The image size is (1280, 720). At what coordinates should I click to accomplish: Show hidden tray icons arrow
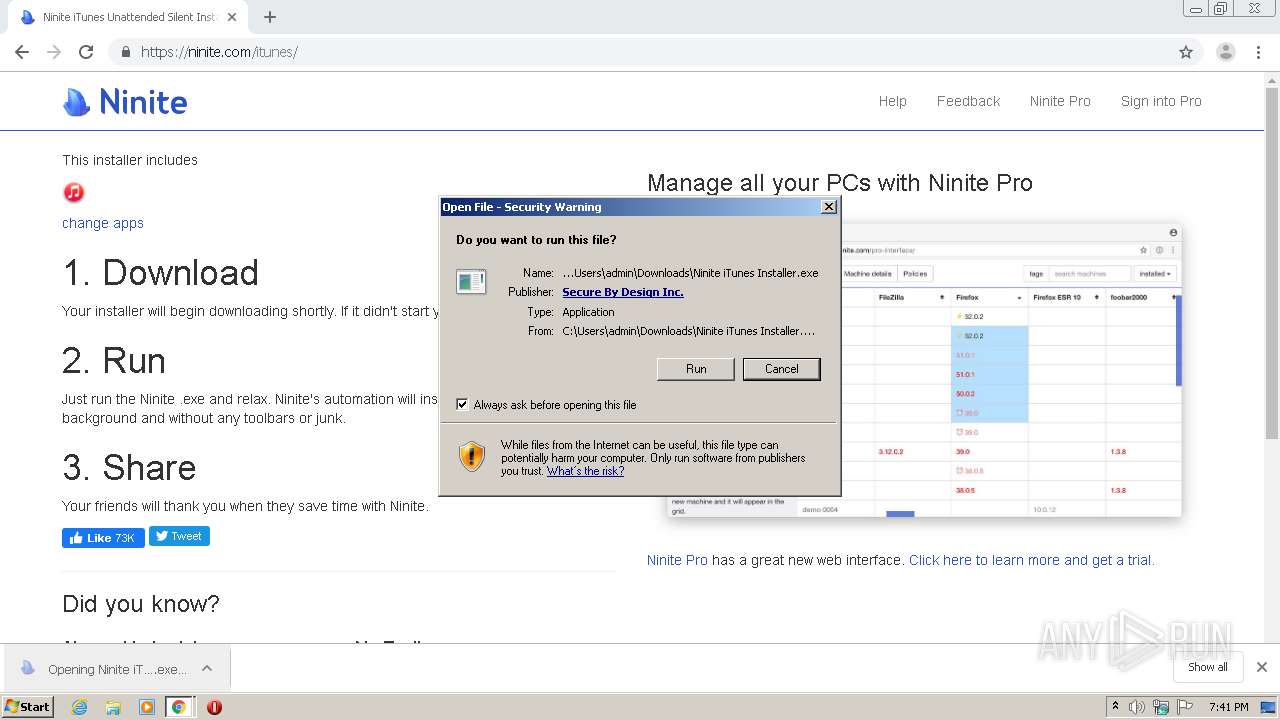(x=1115, y=707)
